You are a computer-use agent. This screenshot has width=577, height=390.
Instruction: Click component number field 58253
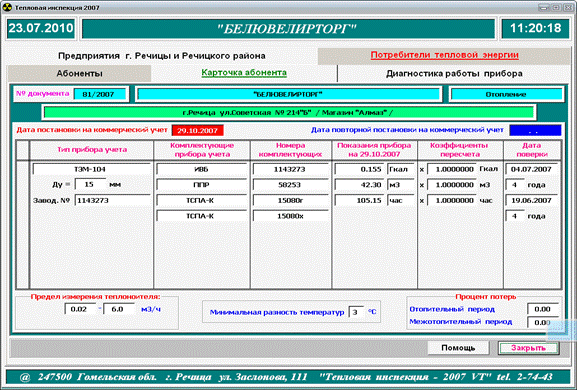290,185
